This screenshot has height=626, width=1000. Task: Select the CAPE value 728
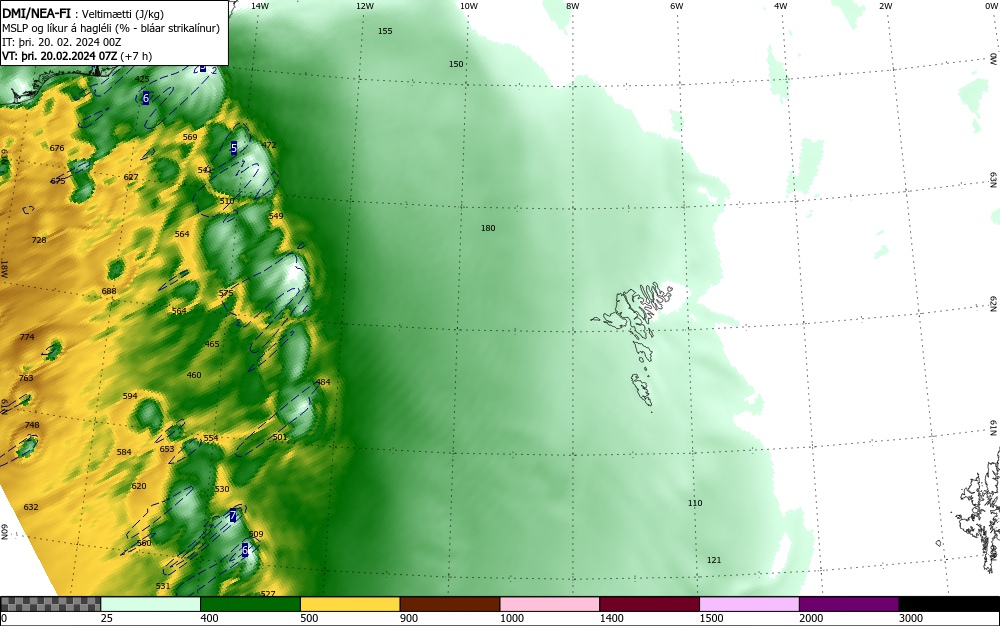pyautogui.click(x=39, y=240)
